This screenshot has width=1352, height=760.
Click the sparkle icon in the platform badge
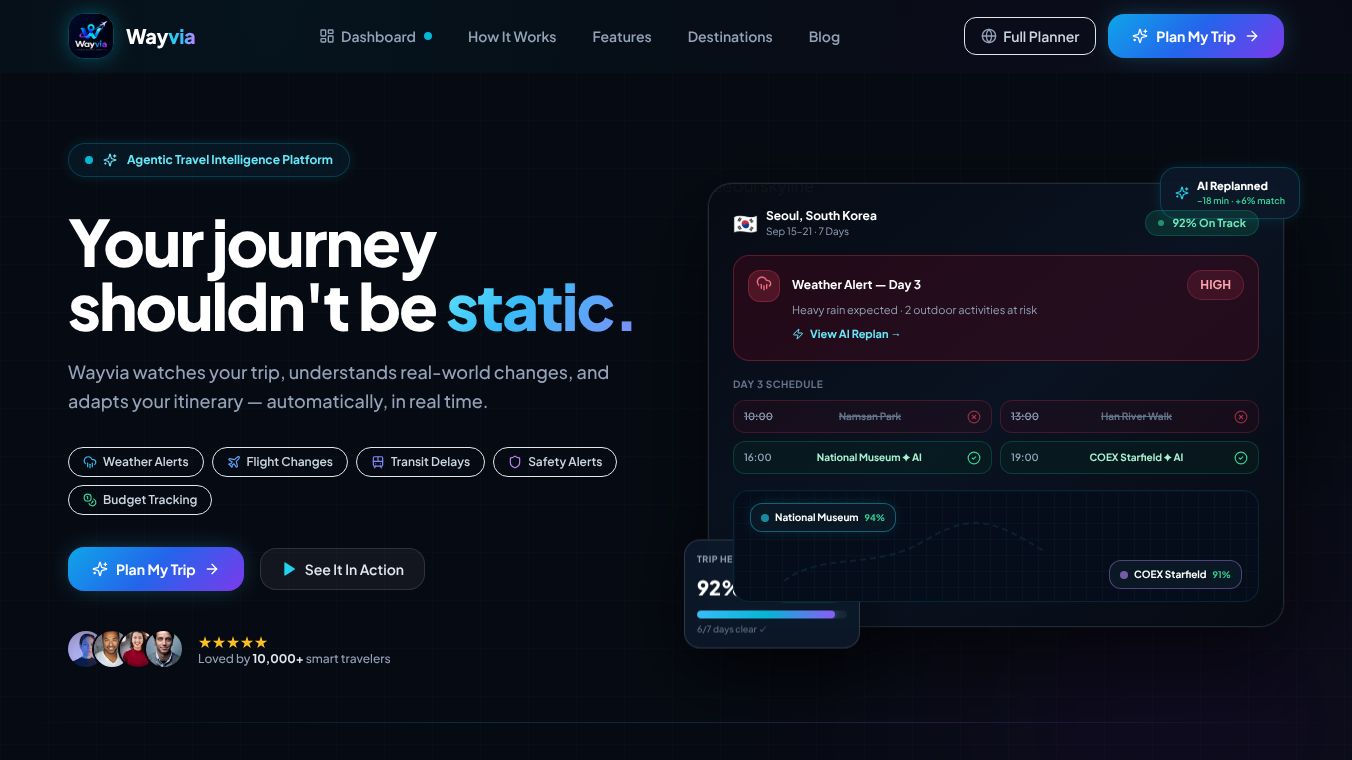pos(110,160)
